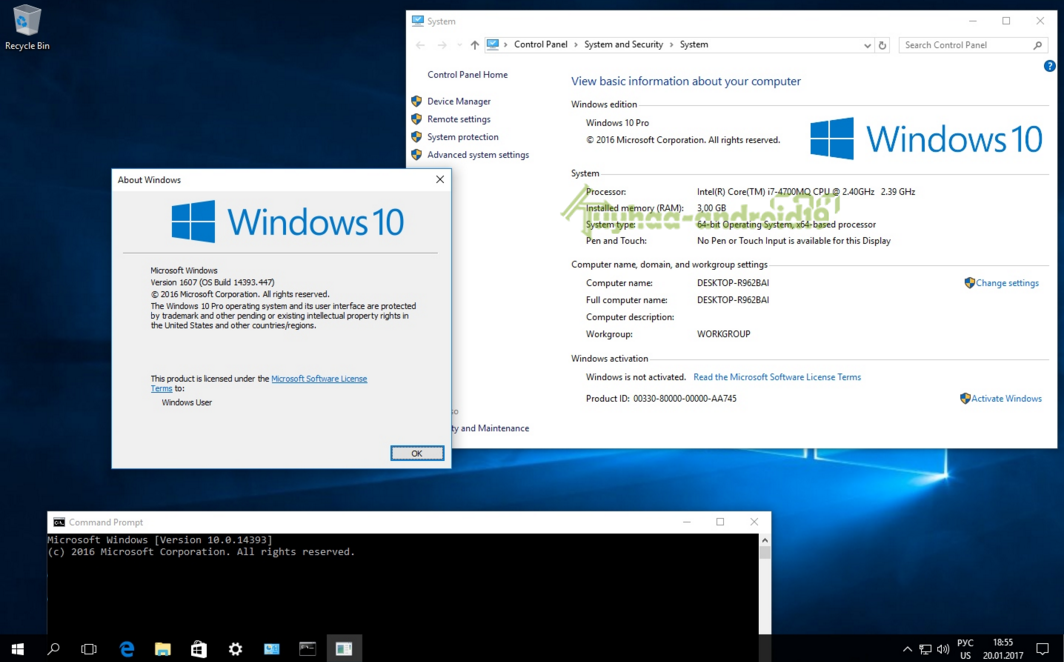The image size is (1064, 662).
Task: Show hidden system tray icons
Action: pos(907,649)
